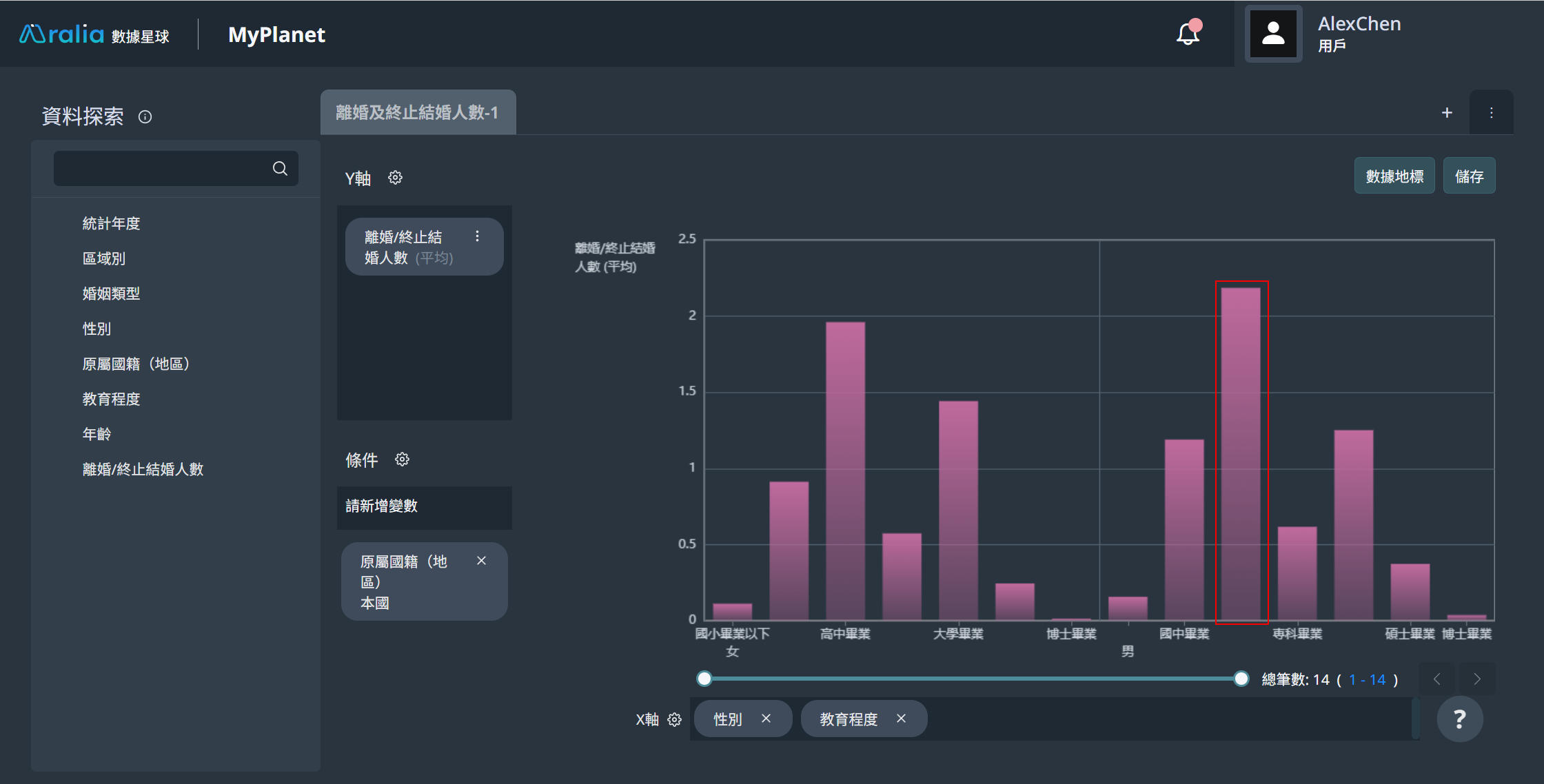Viewport: 1544px width, 784px height.
Task: Click the search magnifier icon
Action: [280, 169]
